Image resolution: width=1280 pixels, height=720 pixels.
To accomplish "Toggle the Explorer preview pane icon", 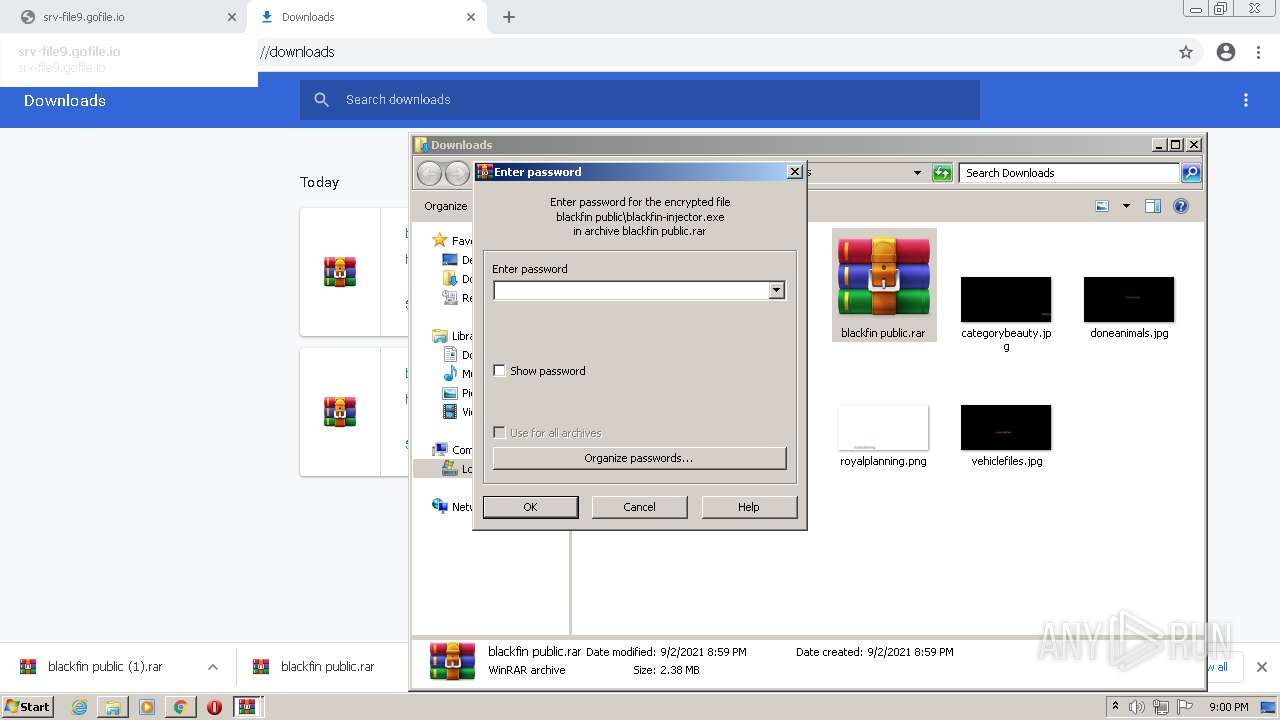I will pyautogui.click(x=1153, y=206).
